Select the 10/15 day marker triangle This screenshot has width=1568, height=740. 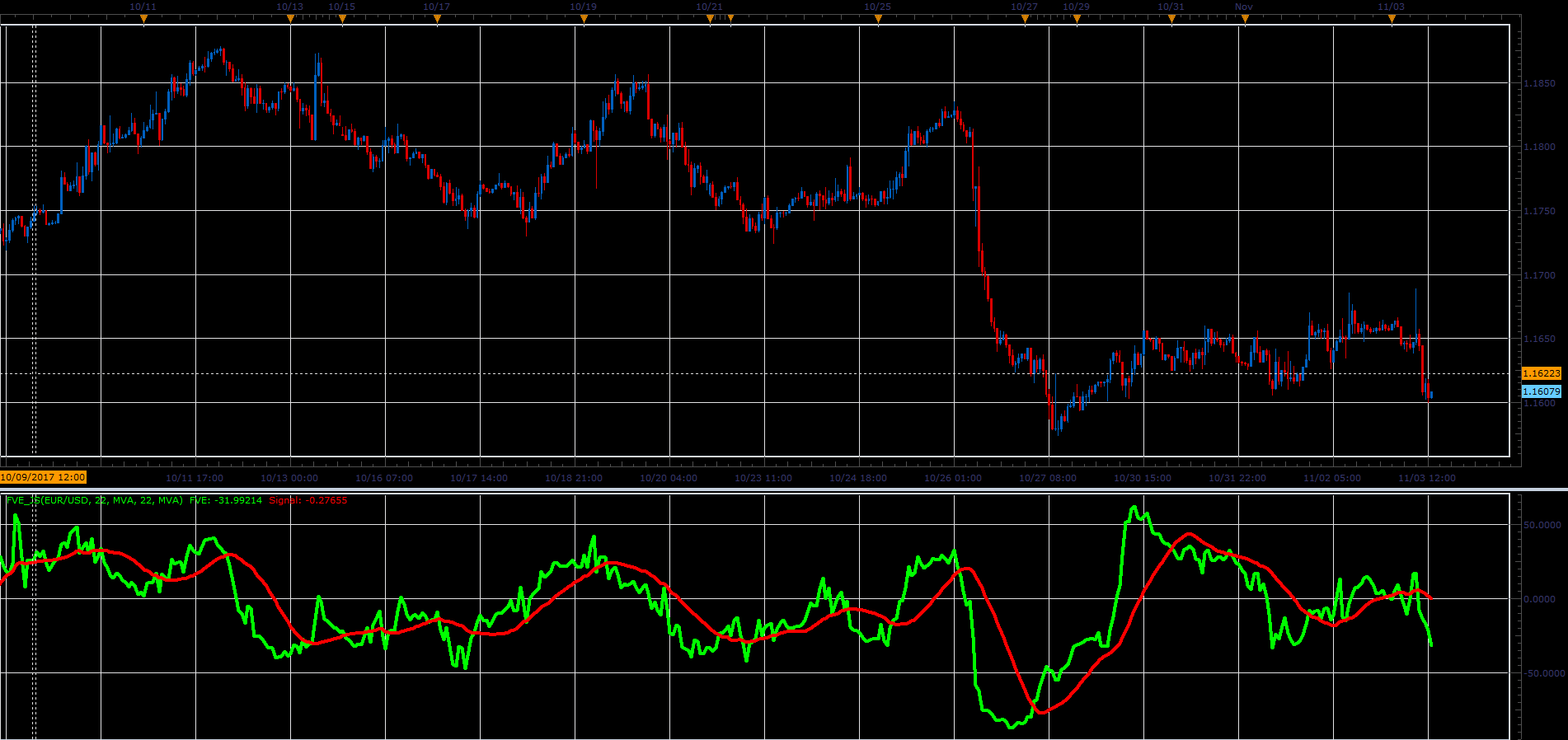pyautogui.click(x=342, y=19)
